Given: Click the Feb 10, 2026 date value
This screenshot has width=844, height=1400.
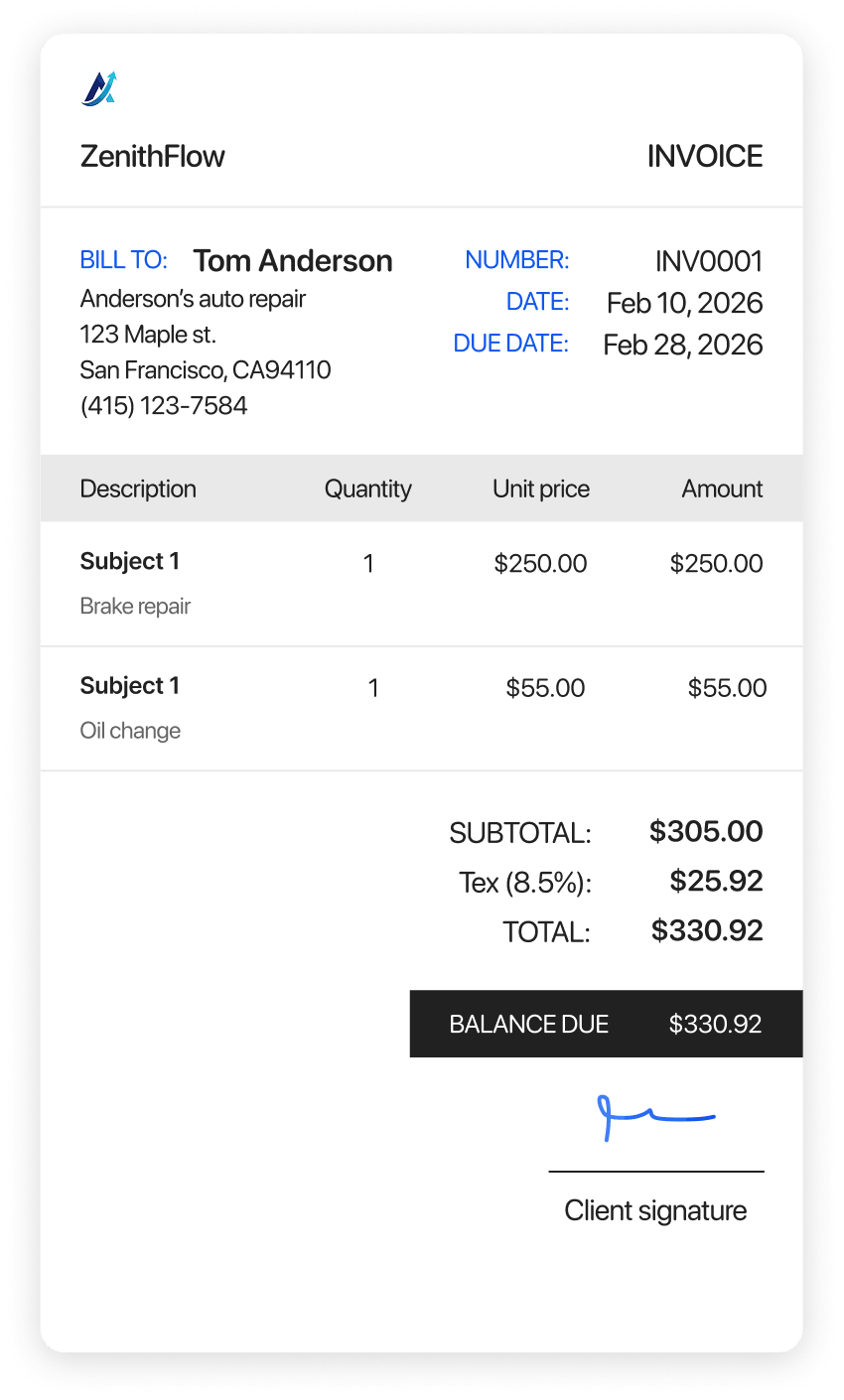Looking at the screenshot, I should 684,303.
